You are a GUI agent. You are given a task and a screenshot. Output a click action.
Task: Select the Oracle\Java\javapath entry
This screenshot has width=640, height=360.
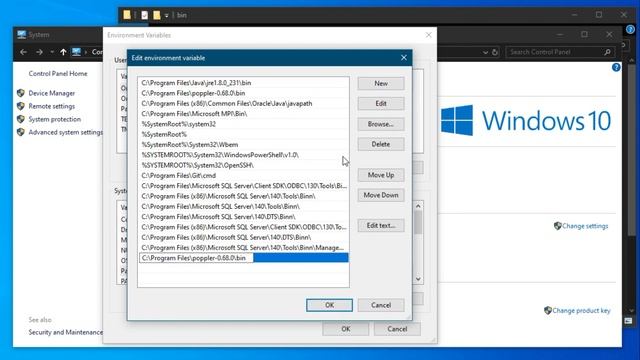(243, 103)
